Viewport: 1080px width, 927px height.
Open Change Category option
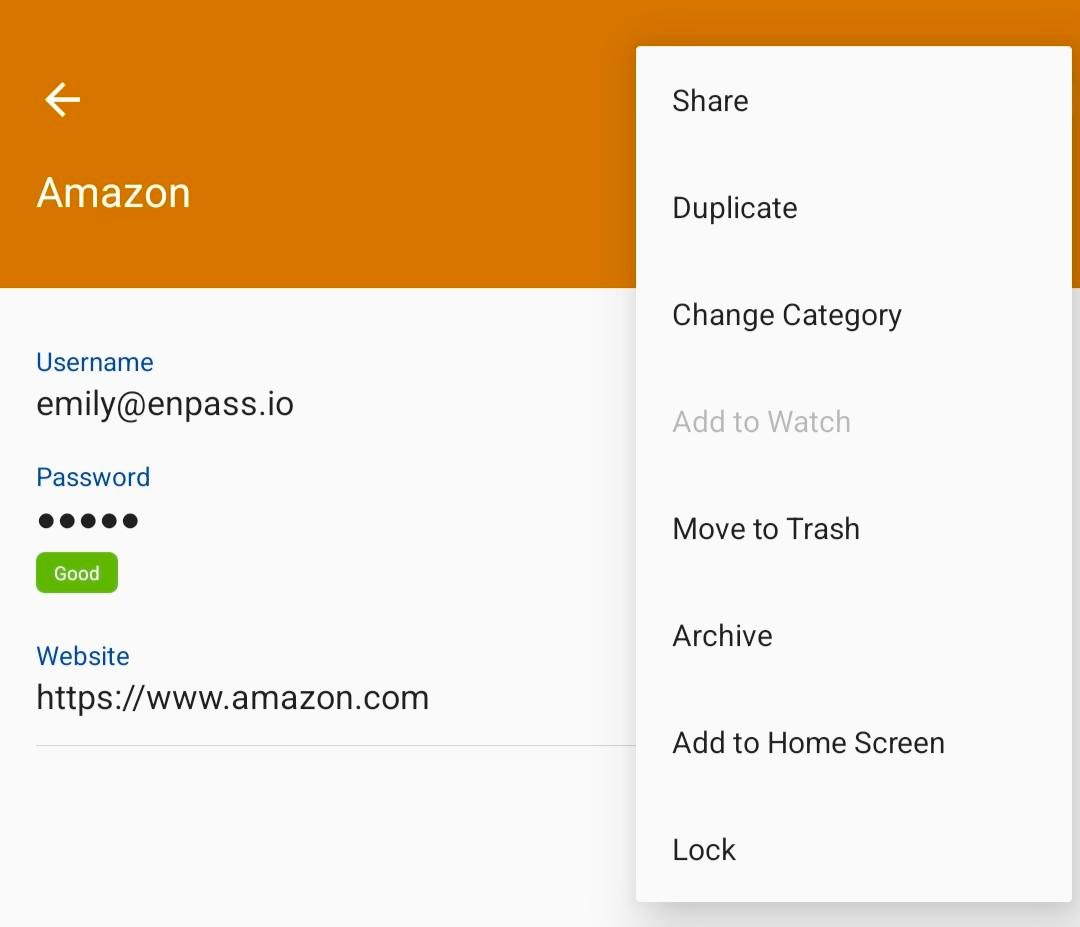[x=853, y=315]
